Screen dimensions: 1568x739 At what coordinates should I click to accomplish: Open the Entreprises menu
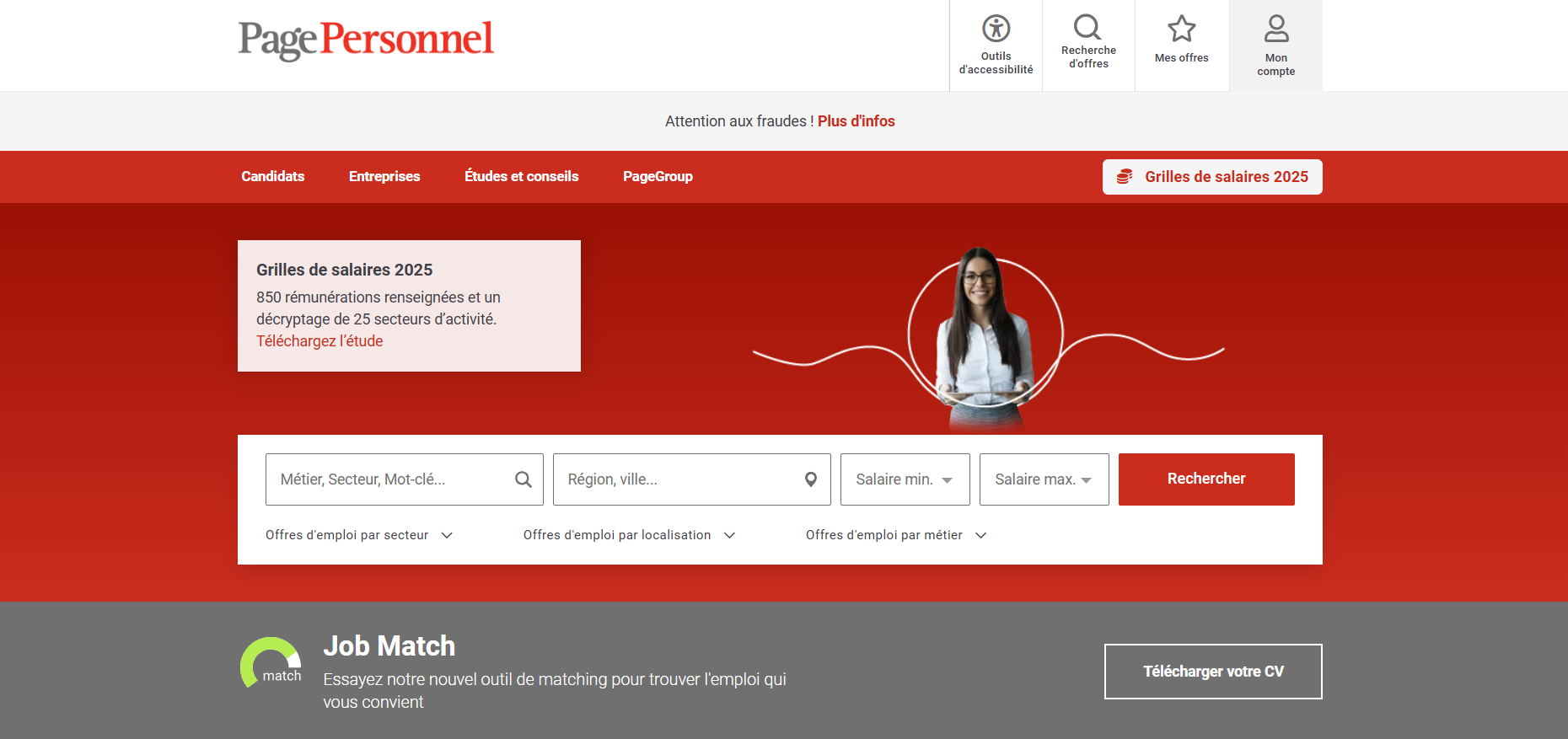pos(384,177)
